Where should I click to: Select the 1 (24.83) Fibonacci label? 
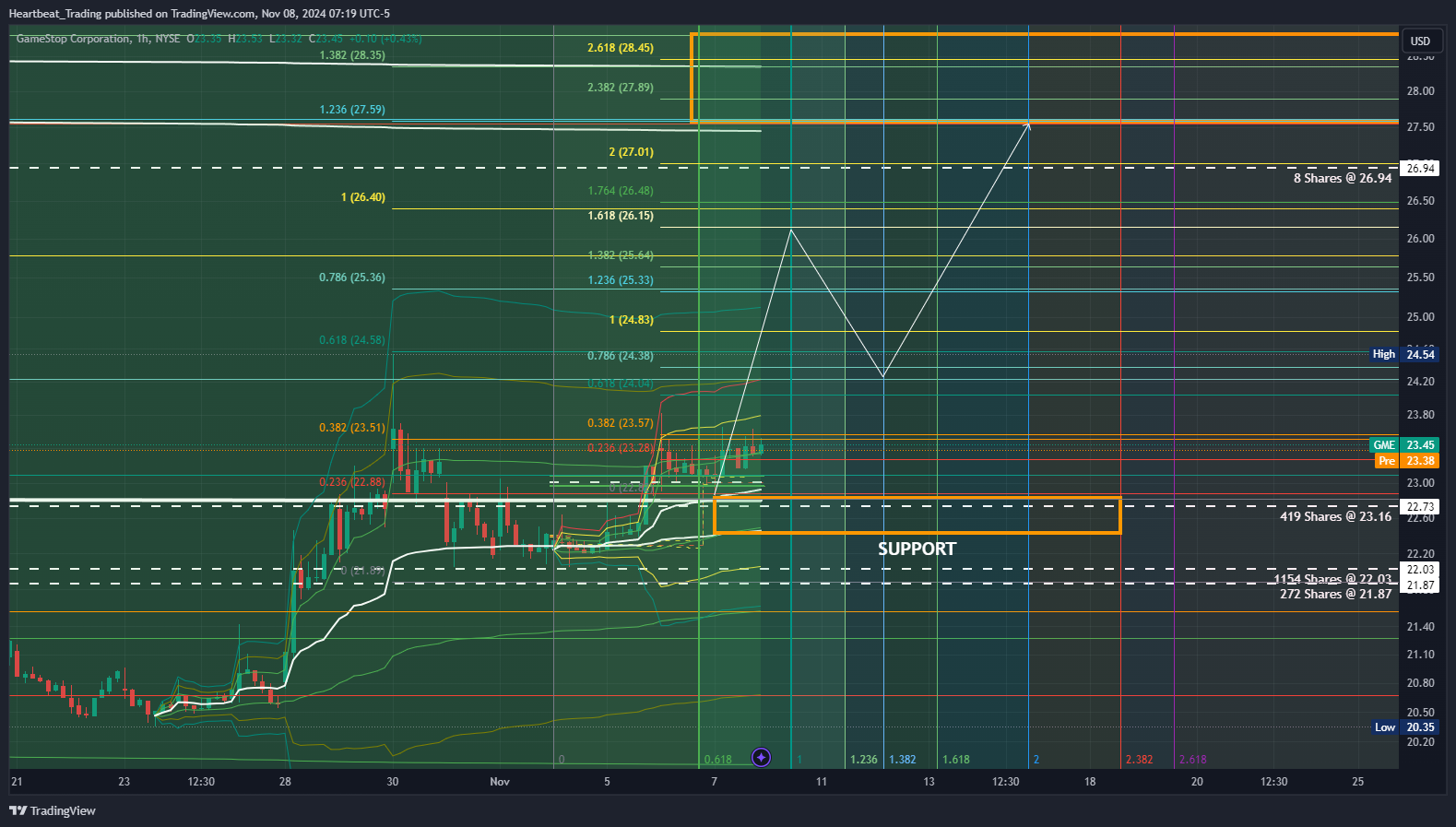(x=632, y=320)
